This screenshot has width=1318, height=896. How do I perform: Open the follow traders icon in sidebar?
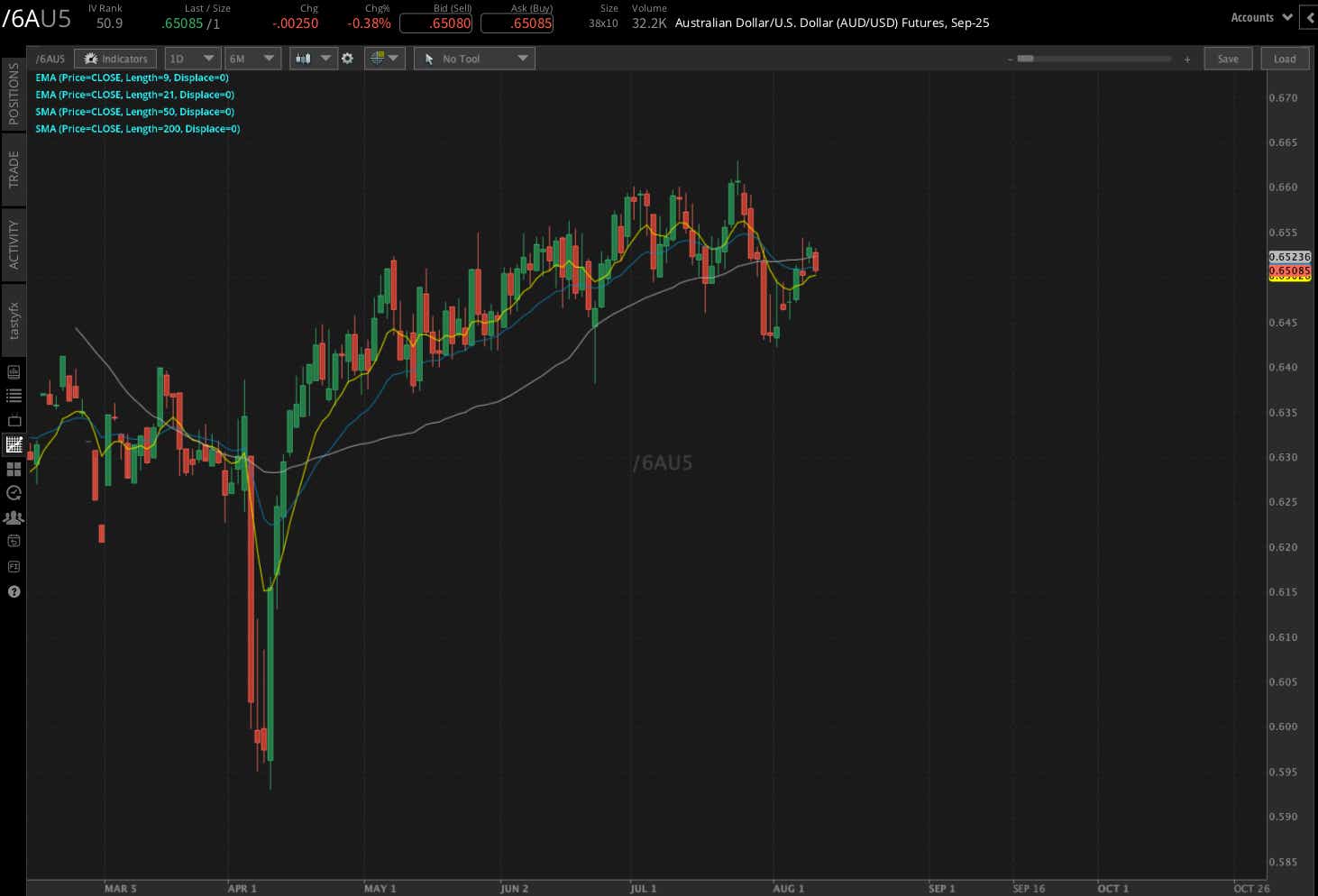[x=14, y=517]
